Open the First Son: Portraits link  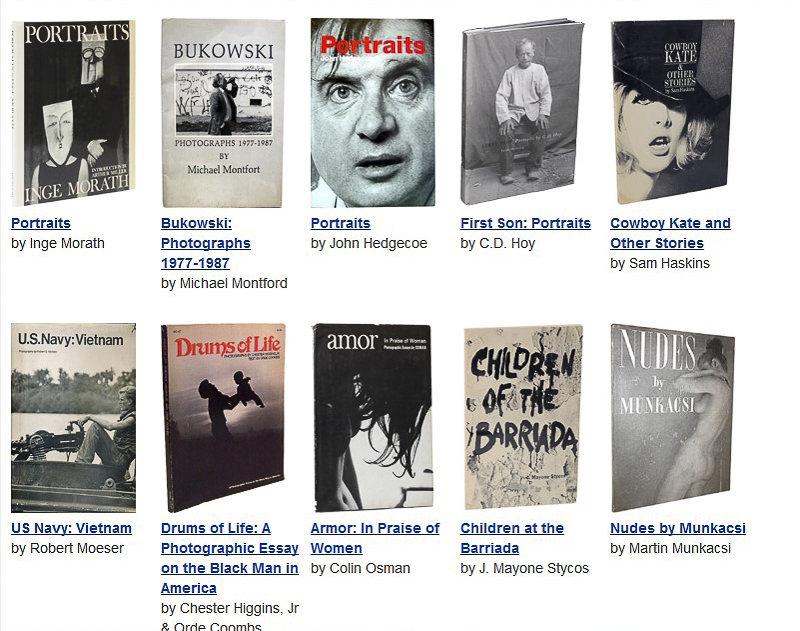[x=526, y=223]
